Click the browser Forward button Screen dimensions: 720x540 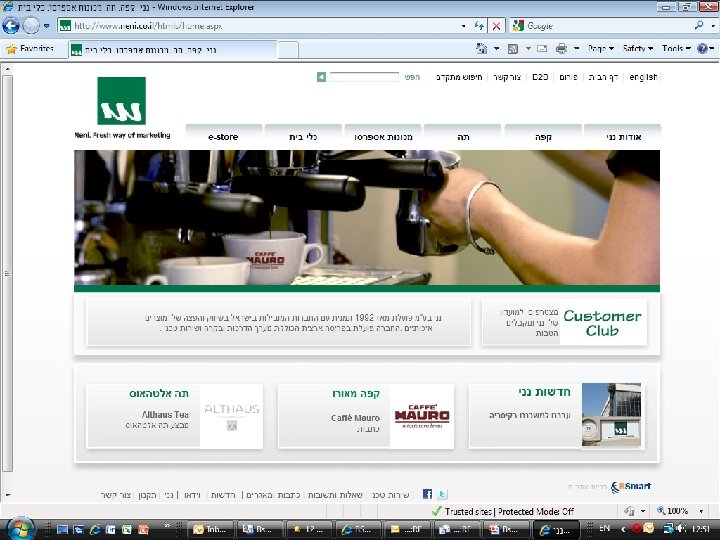pos(31,26)
